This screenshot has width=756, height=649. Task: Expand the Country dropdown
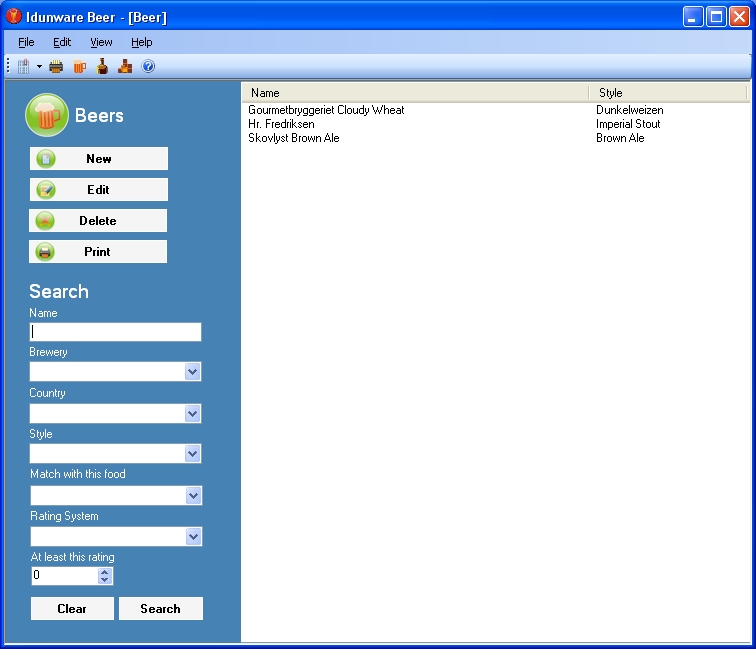(192, 414)
